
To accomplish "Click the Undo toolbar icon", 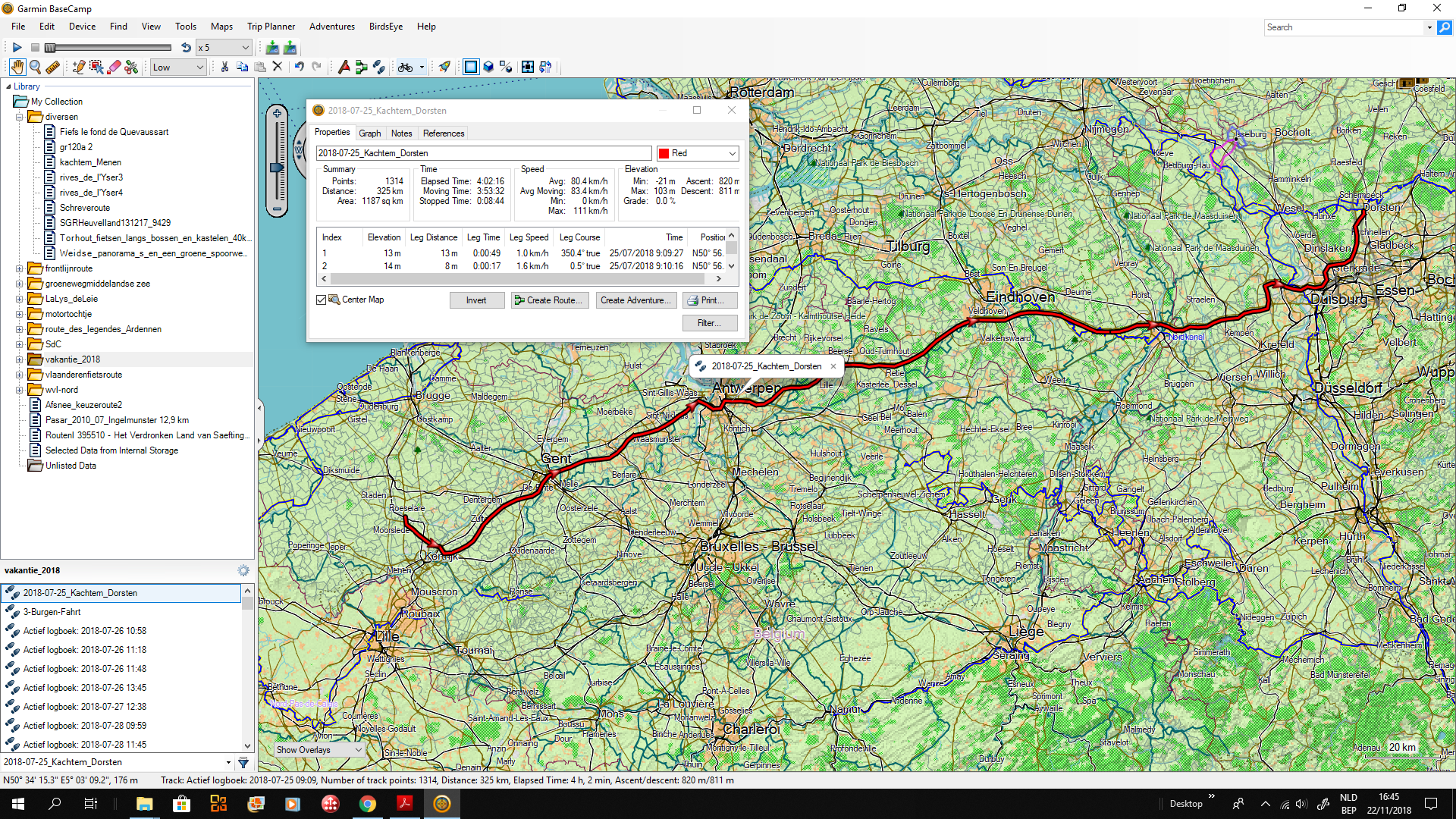I will [x=299, y=67].
